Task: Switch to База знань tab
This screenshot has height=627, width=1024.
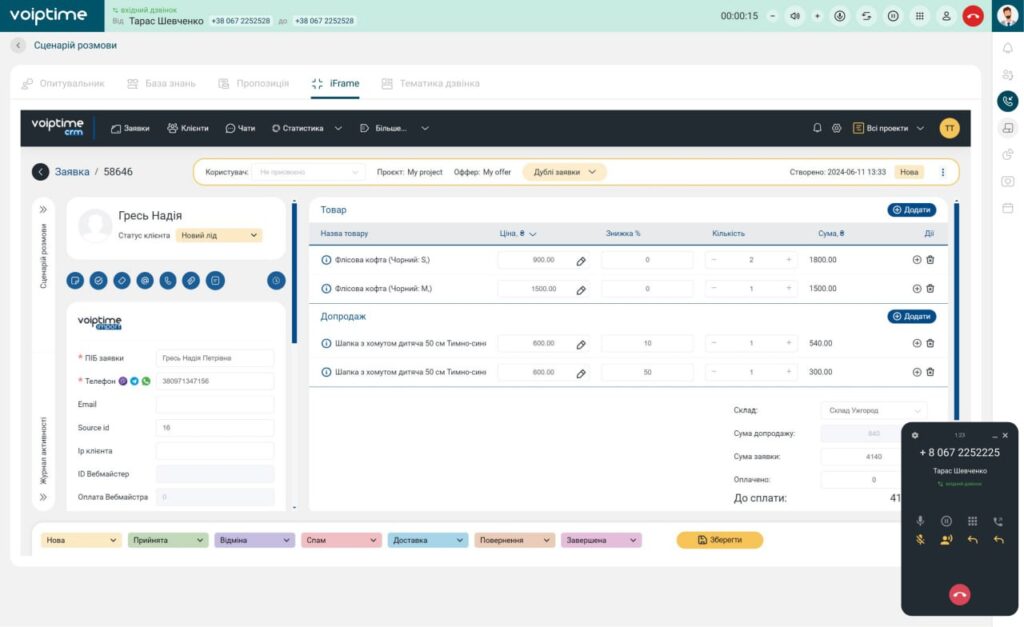Action: [161, 84]
